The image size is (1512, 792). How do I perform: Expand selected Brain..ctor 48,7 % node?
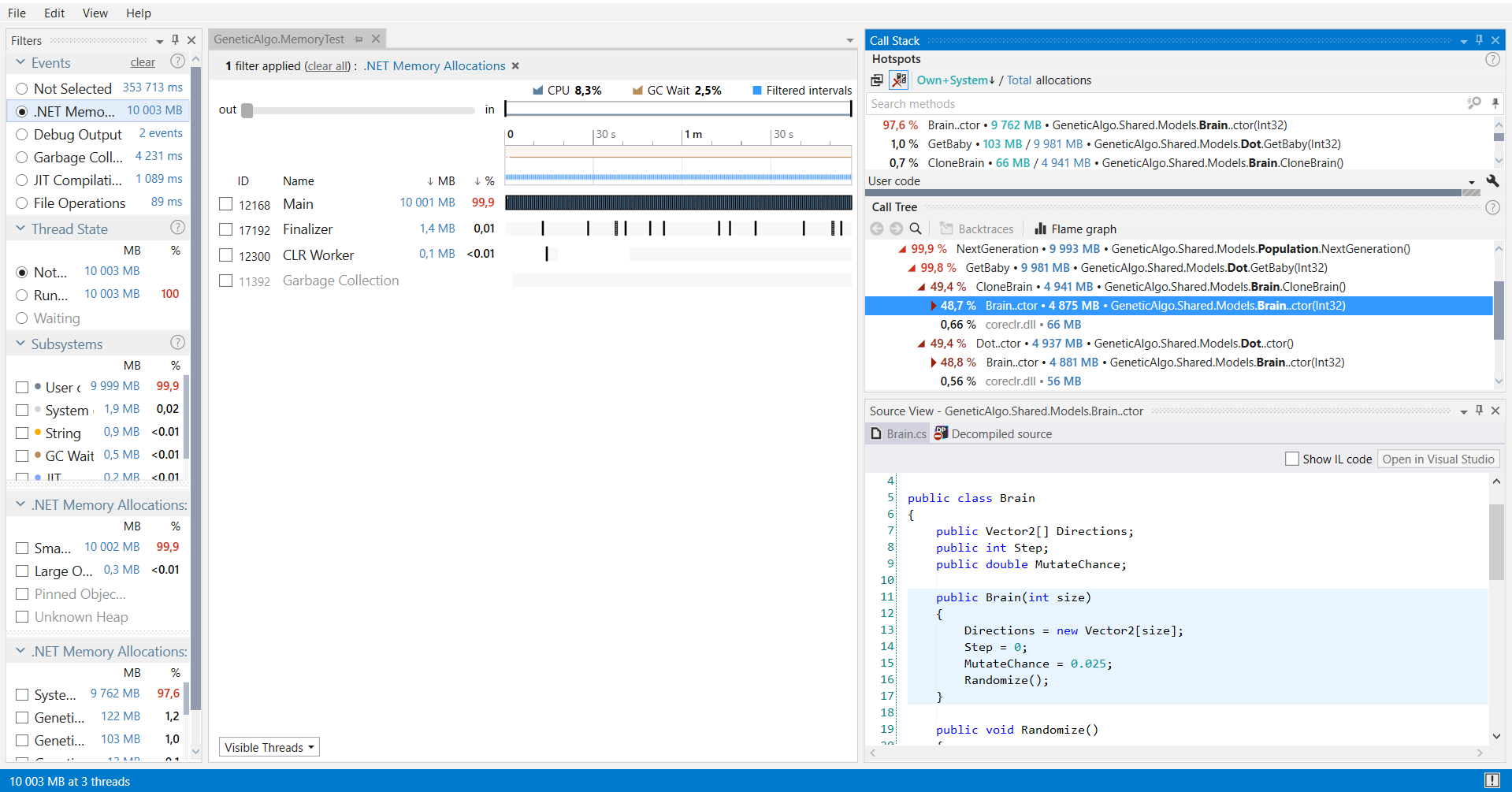(x=934, y=306)
